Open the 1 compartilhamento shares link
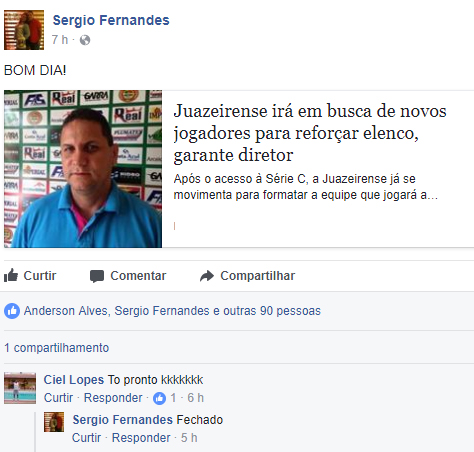The height and width of the screenshot is (452, 474). (x=56, y=348)
